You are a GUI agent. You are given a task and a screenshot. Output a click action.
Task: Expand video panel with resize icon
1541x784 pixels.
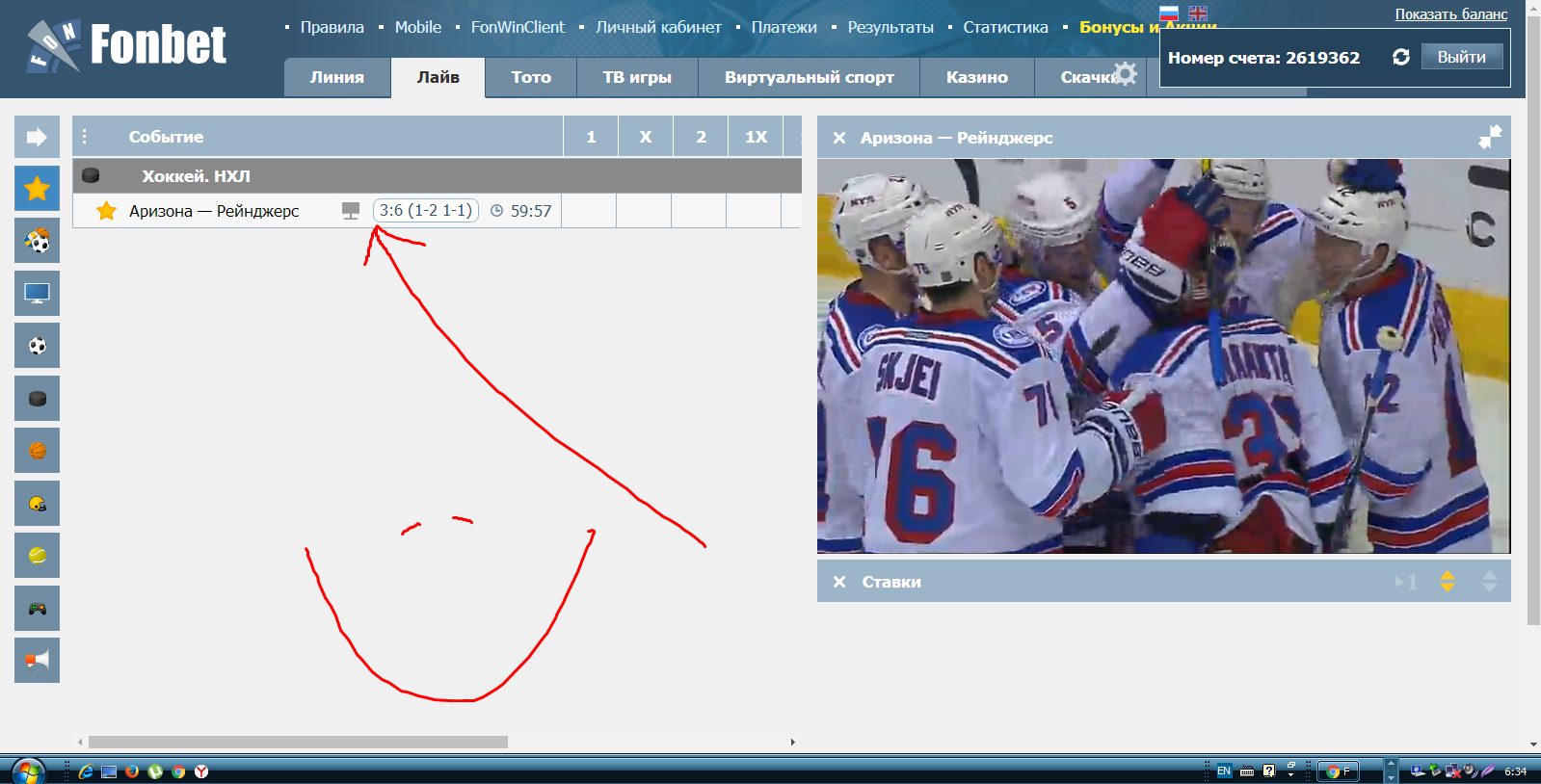pos(1490,138)
